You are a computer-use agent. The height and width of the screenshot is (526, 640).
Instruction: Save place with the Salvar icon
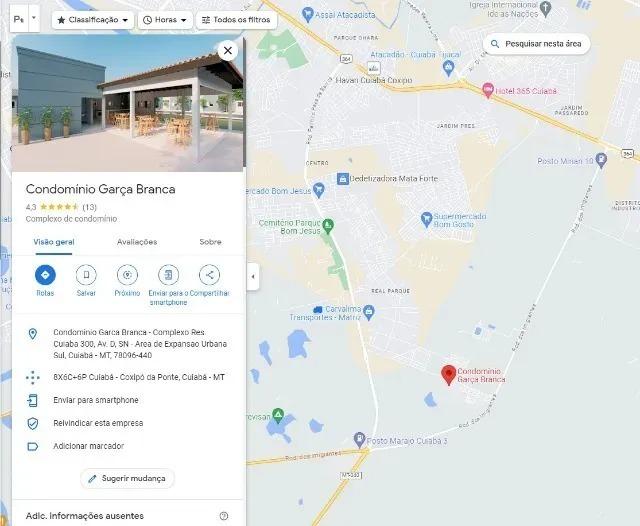pos(86,275)
